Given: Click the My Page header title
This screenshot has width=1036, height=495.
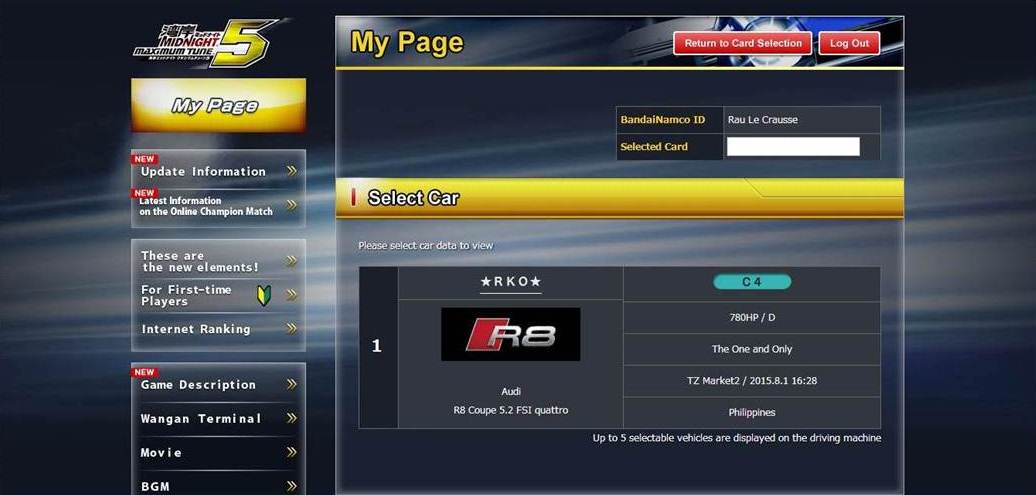Looking at the screenshot, I should (x=407, y=43).
